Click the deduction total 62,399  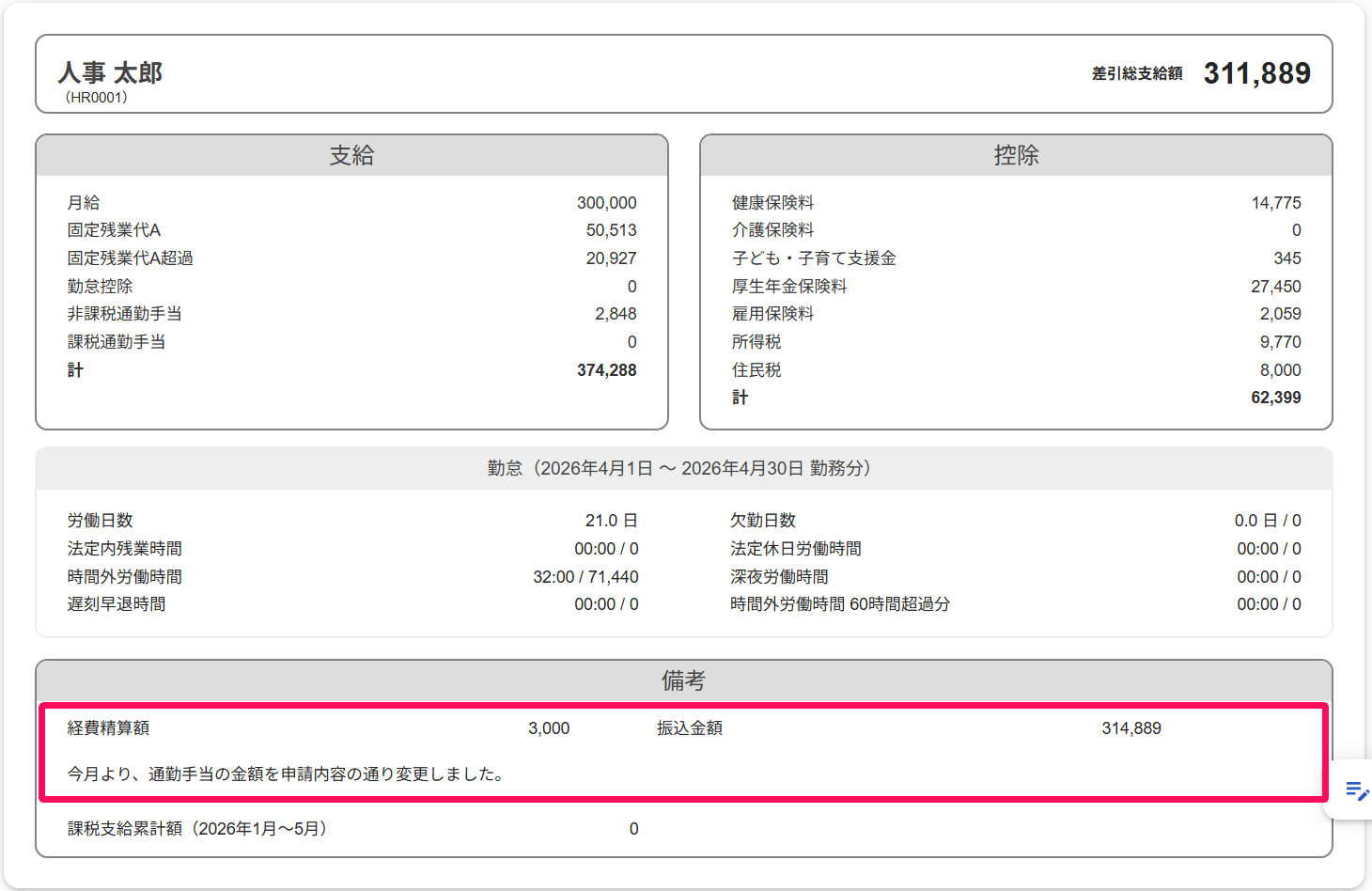[x=1276, y=398]
